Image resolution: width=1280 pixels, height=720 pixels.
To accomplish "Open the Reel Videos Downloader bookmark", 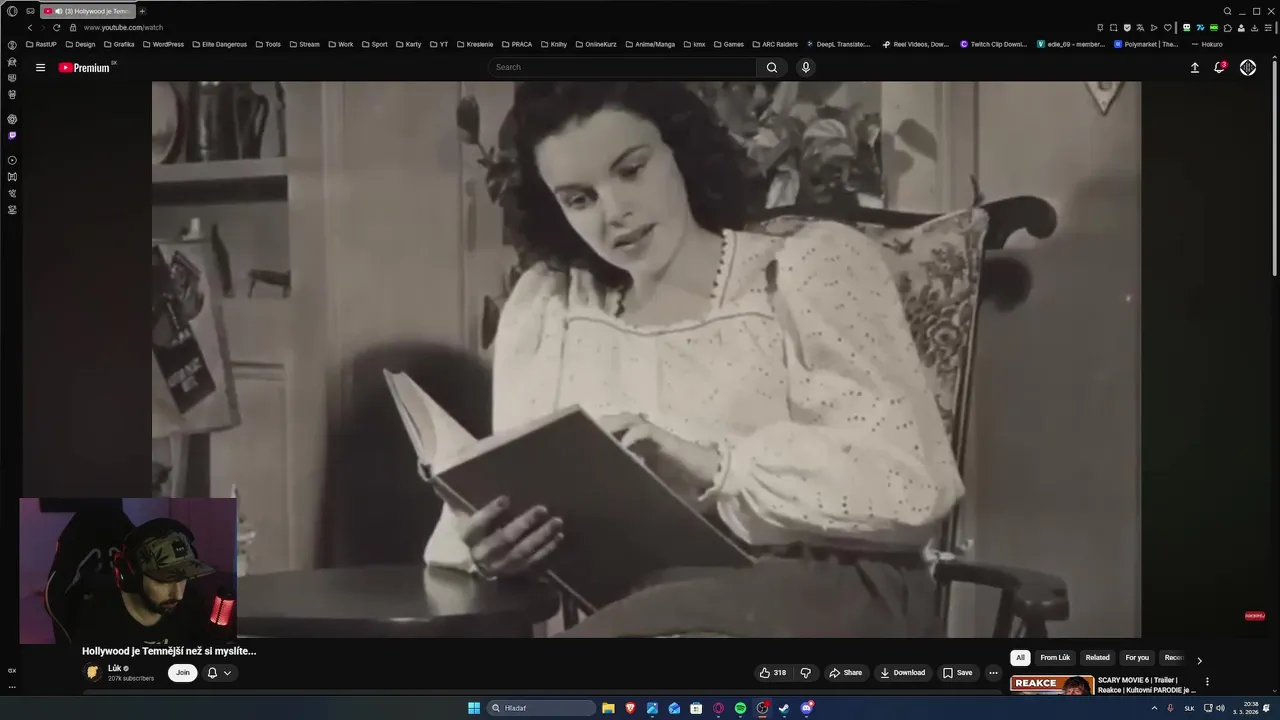I will (x=916, y=44).
